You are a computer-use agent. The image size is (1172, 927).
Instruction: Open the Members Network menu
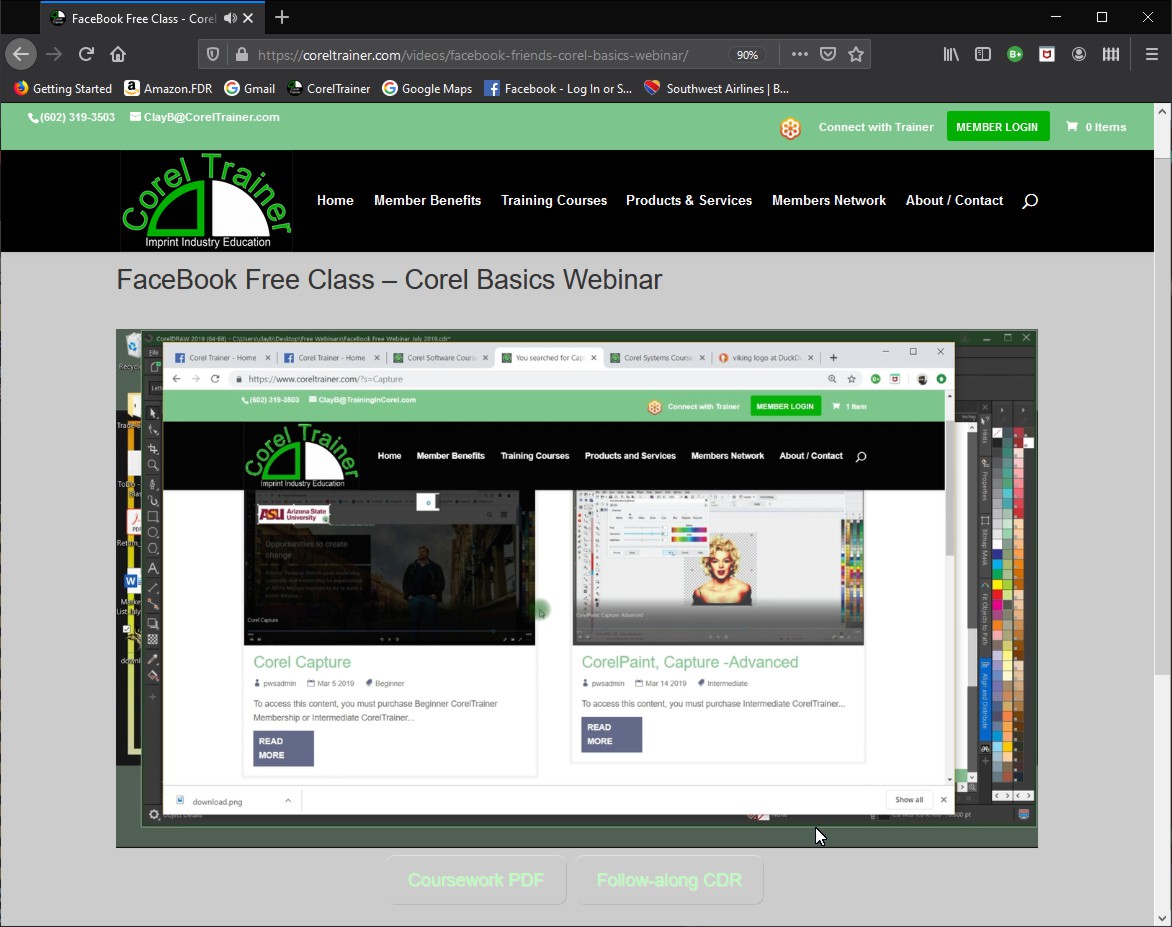829,200
